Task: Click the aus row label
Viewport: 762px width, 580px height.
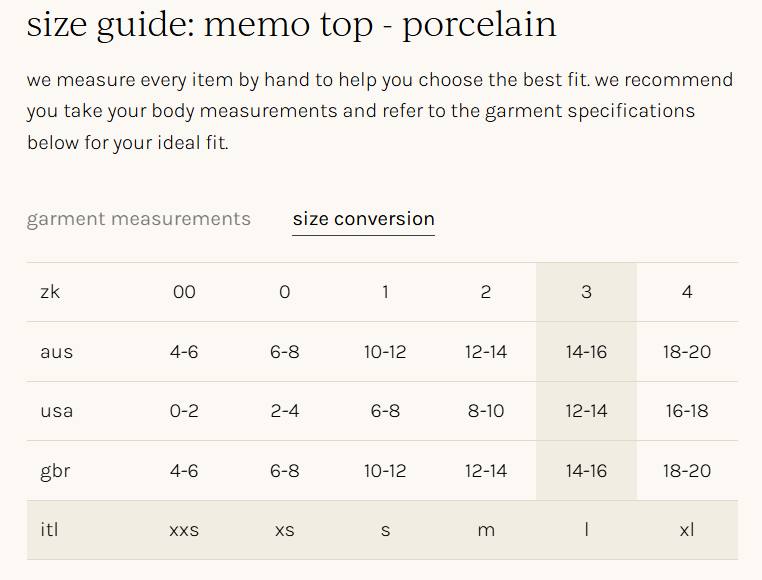Action: (x=57, y=352)
